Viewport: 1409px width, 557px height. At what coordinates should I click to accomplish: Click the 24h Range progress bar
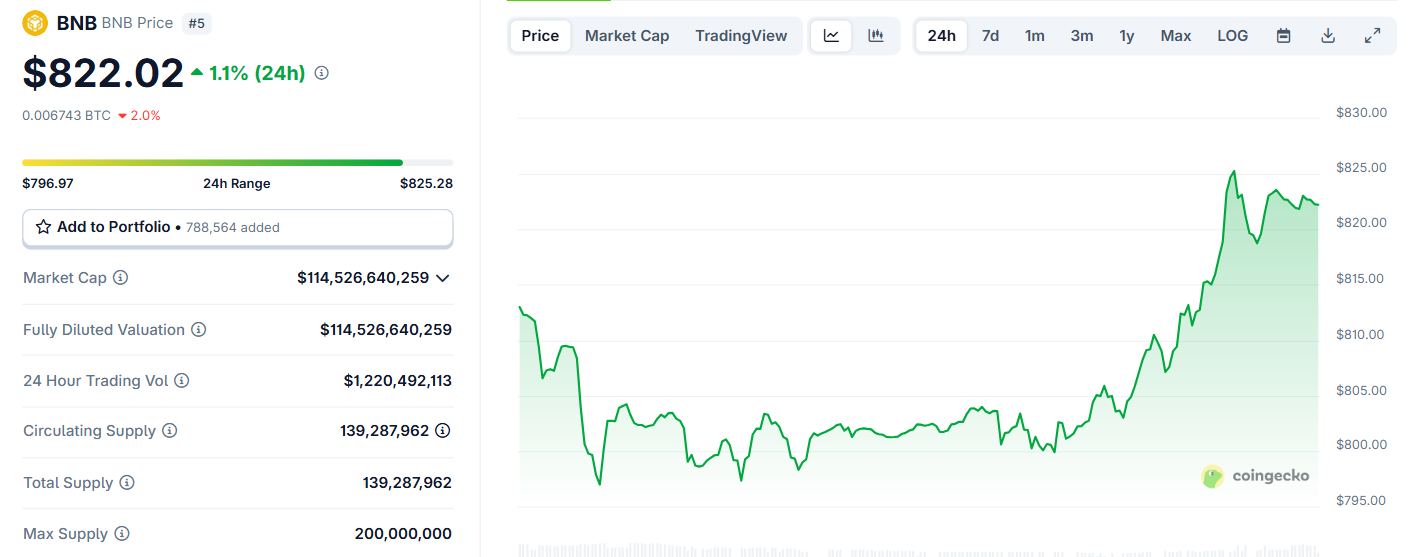(238, 162)
